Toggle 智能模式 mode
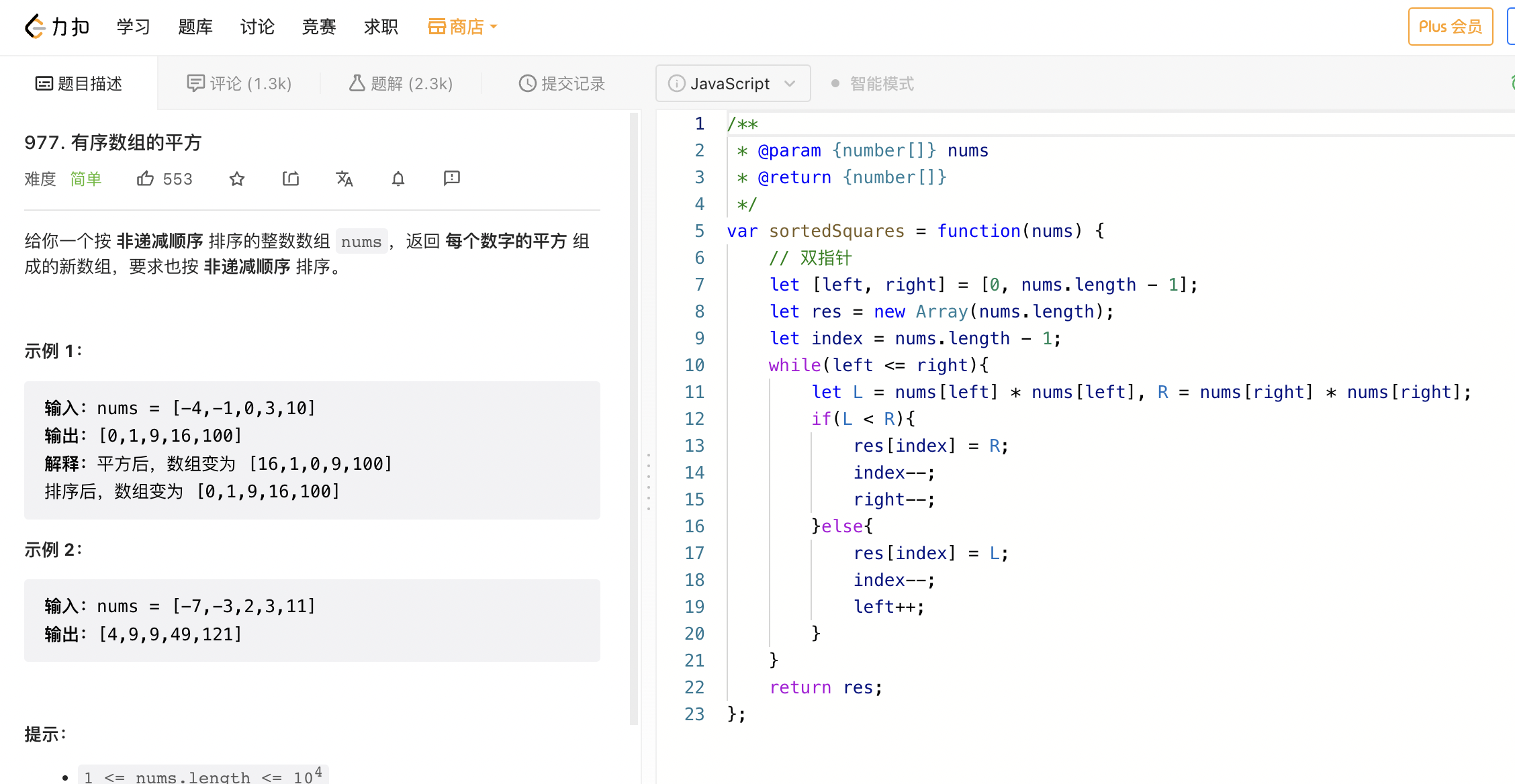Screen dimensions: 1515x784 point(872,83)
